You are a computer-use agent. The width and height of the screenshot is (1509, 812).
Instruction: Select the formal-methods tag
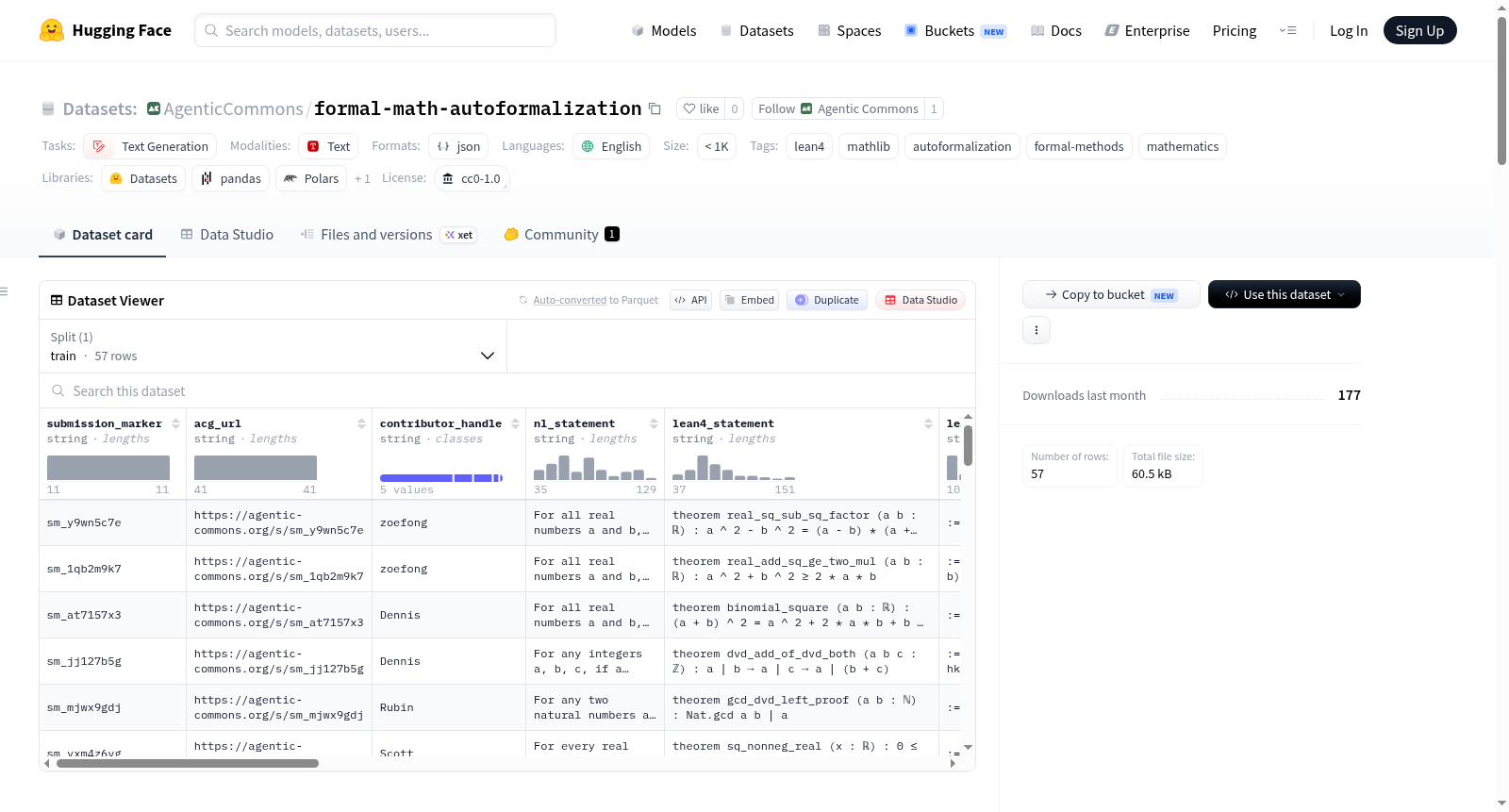[1079, 146]
